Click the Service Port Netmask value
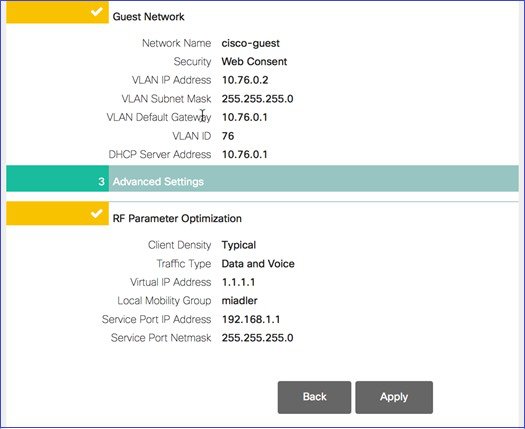The image size is (525, 429). coord(257,338)
